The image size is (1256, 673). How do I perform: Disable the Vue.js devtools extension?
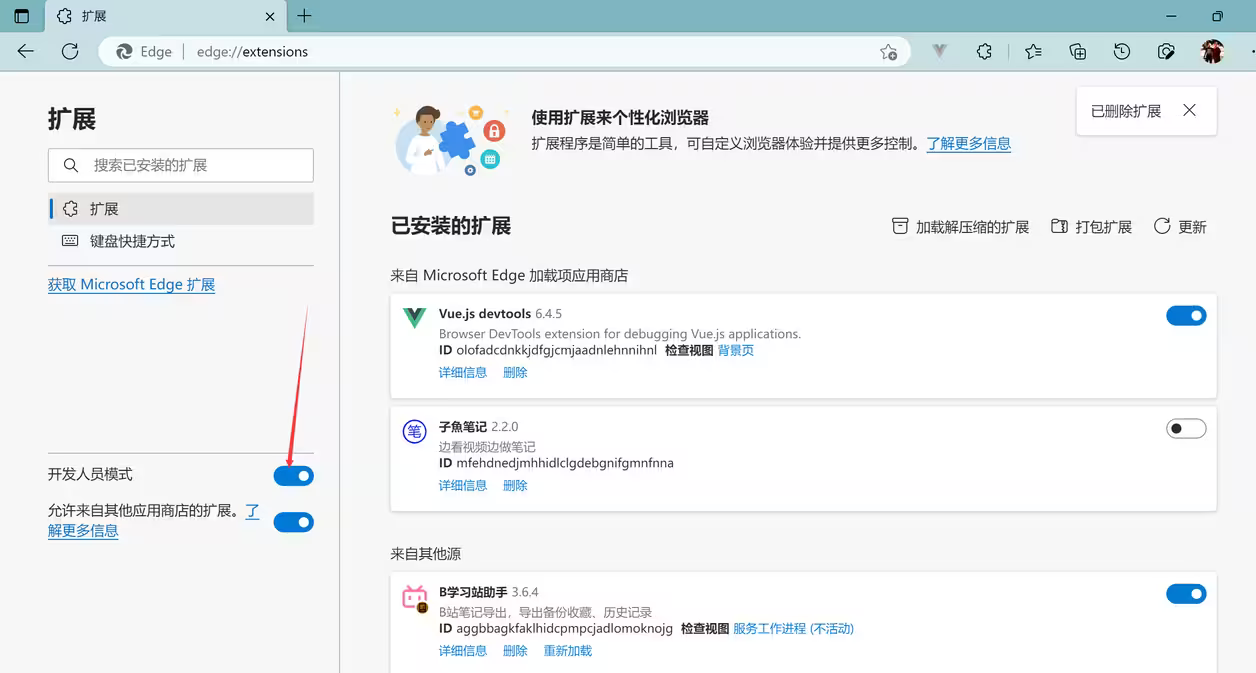[1186, 316]
